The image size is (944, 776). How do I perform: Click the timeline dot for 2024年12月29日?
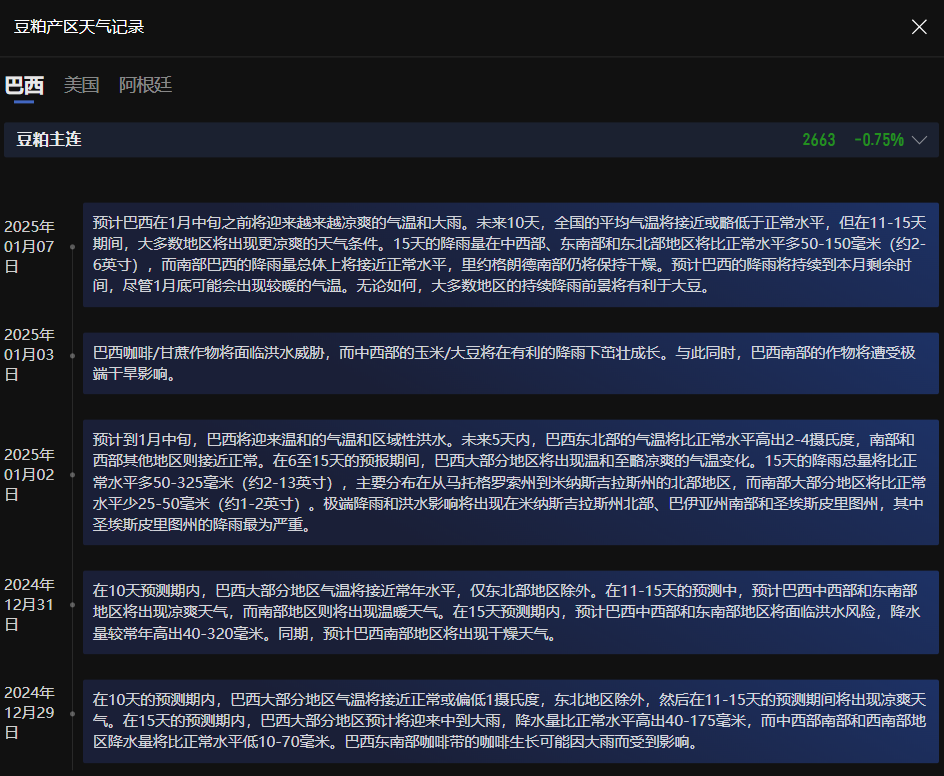tap(72, 713)
